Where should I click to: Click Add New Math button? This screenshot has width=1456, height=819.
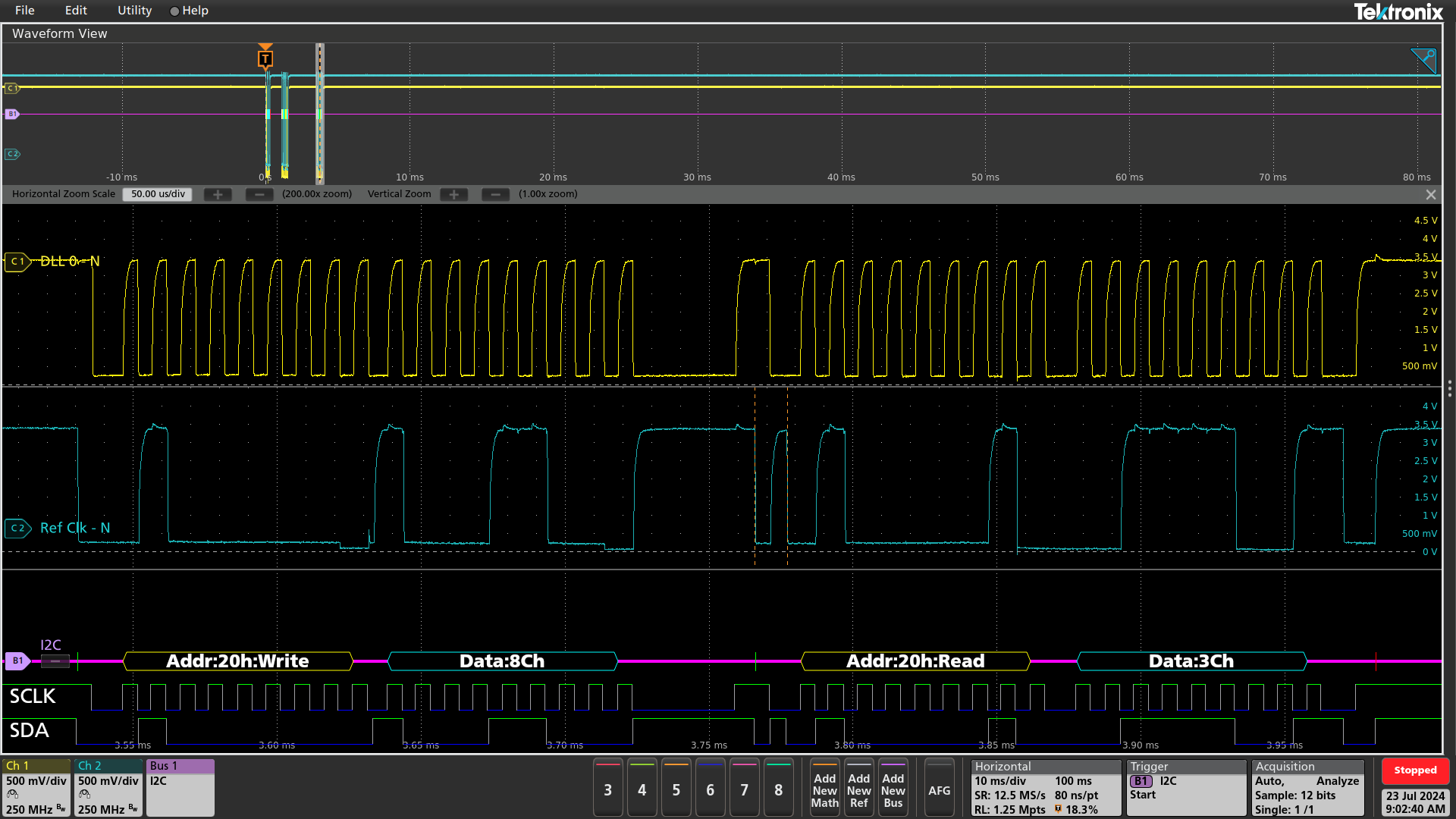[x=824, y=789]
